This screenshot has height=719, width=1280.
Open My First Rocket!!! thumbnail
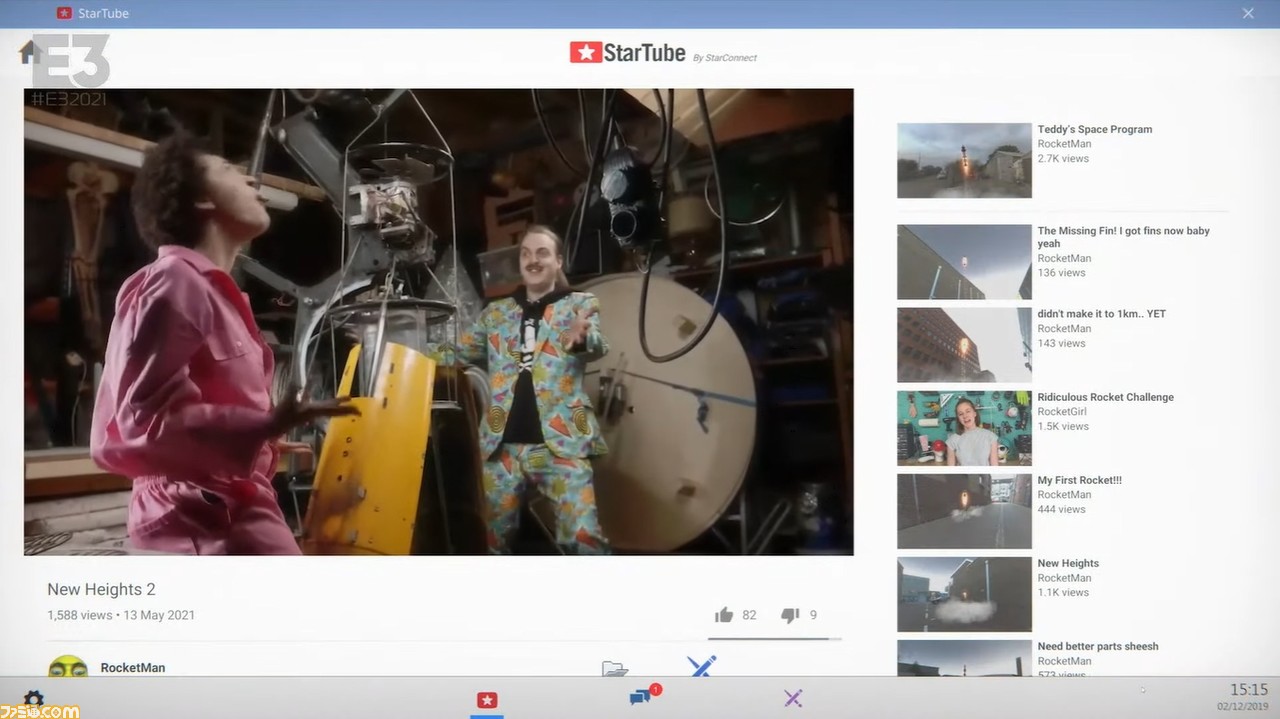(964, 511)
